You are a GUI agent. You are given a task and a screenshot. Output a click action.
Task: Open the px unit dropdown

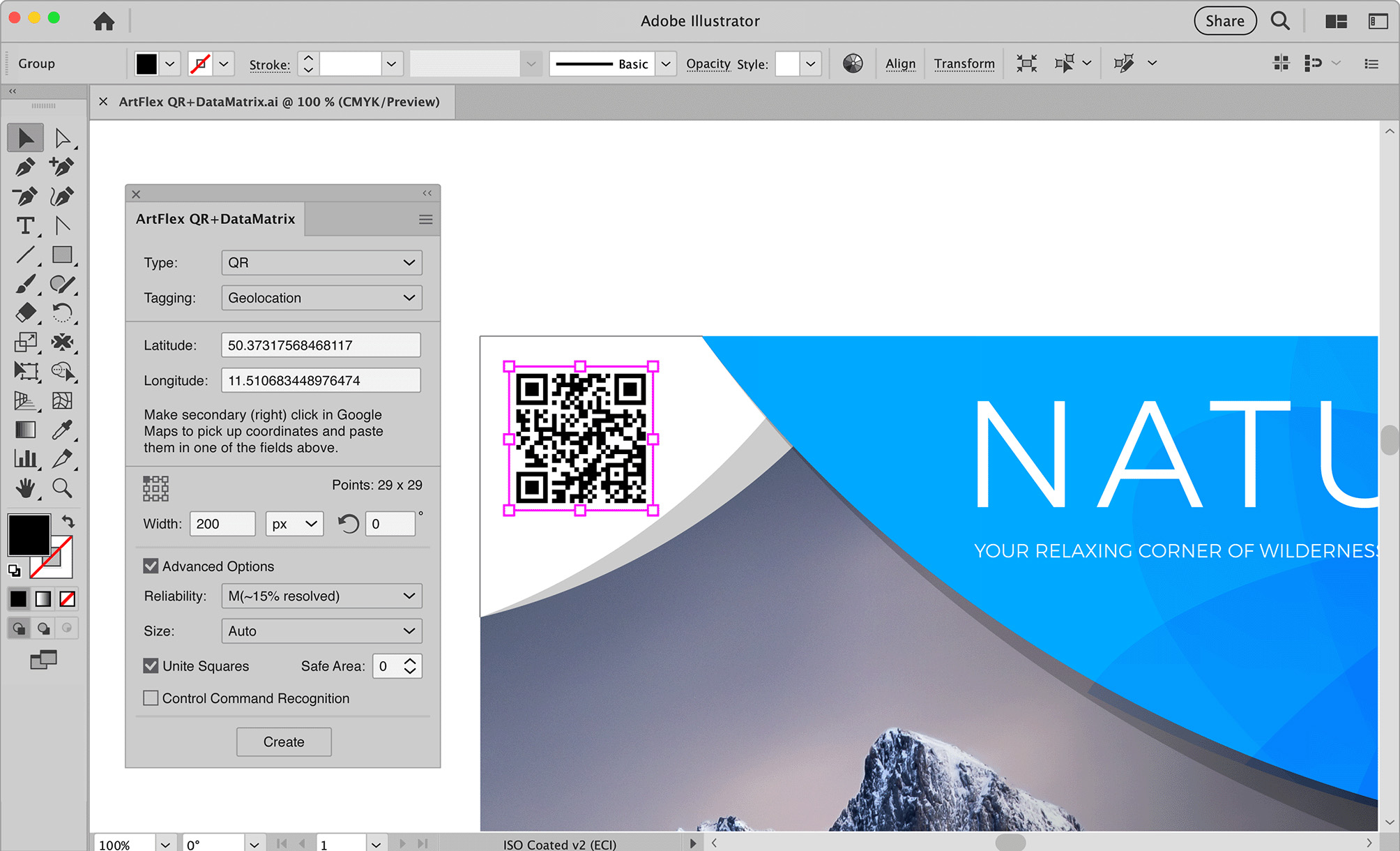coord(294,523)
